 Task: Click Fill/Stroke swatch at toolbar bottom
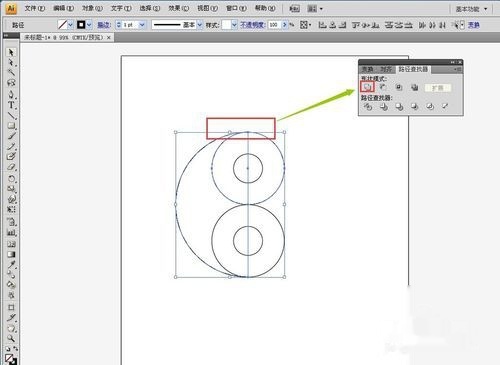click(x=11, y=359)
